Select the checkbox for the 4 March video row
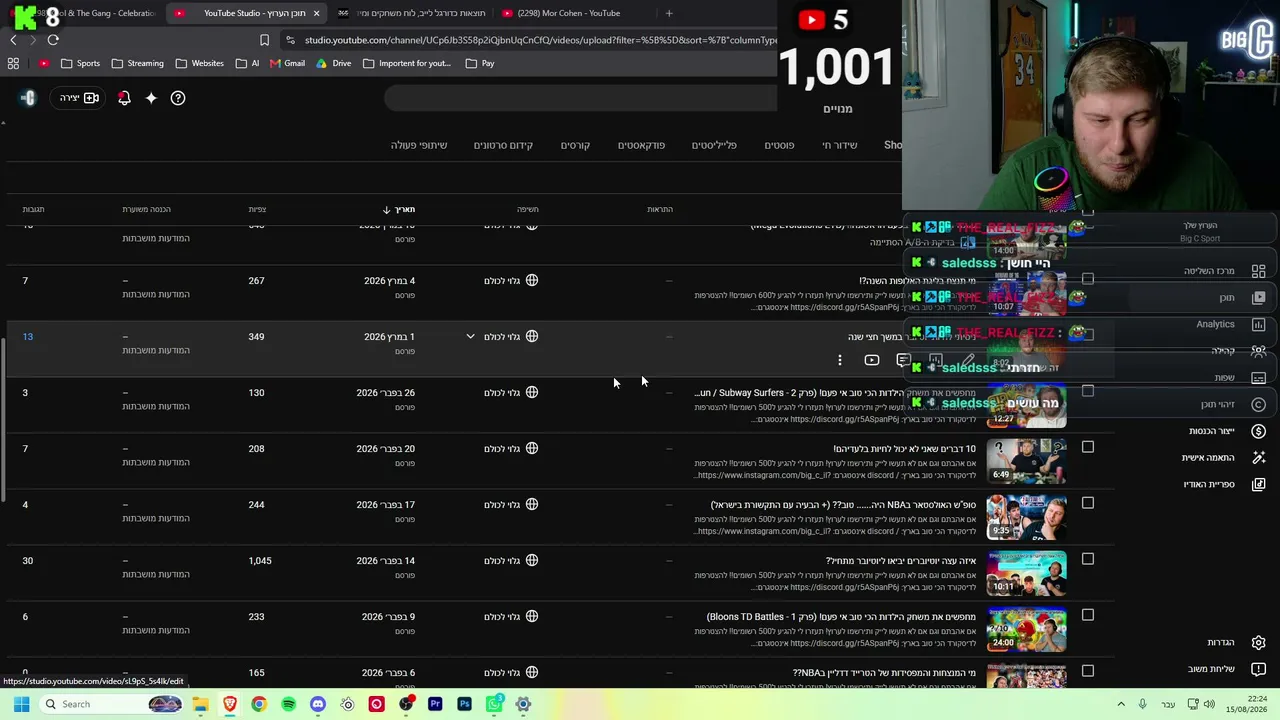The image size is (1280, 720). point(1088,279)
